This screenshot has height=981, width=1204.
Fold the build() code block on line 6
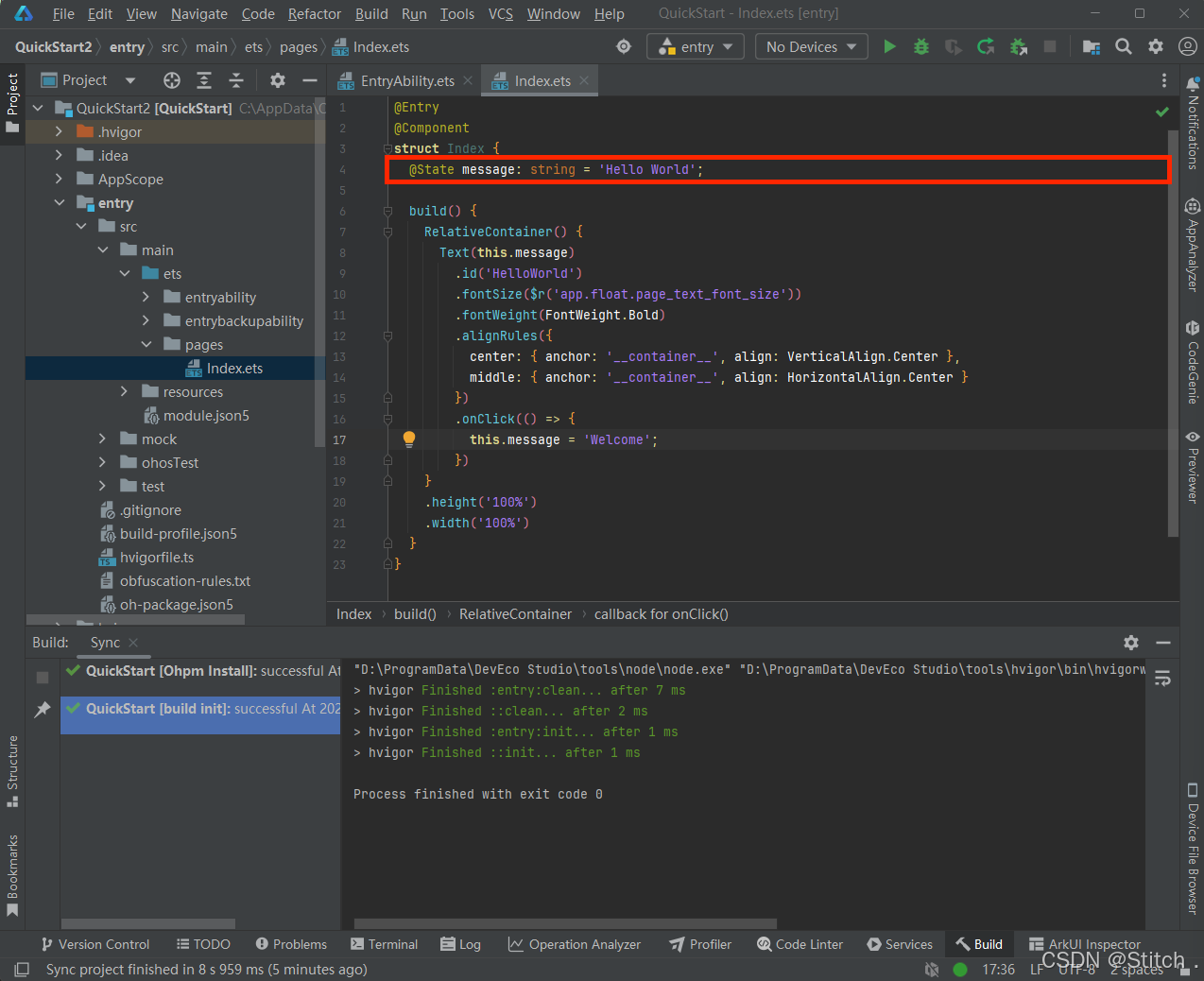(387, 211)
